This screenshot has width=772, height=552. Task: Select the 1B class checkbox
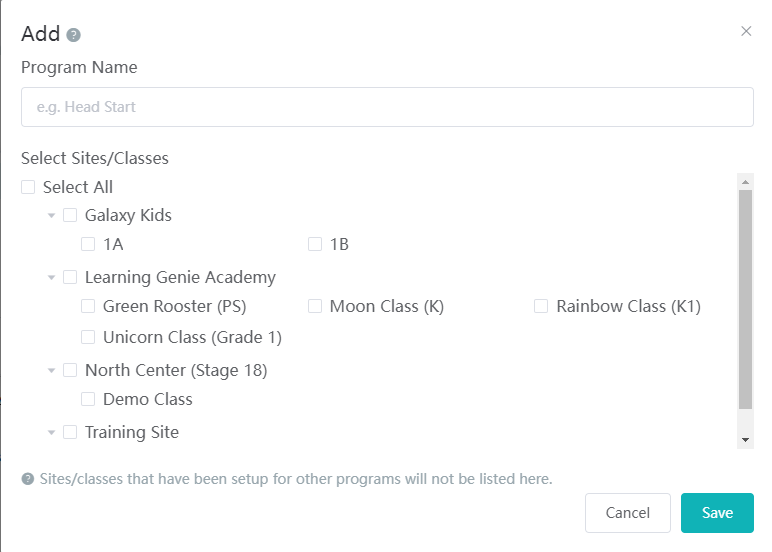315,244
